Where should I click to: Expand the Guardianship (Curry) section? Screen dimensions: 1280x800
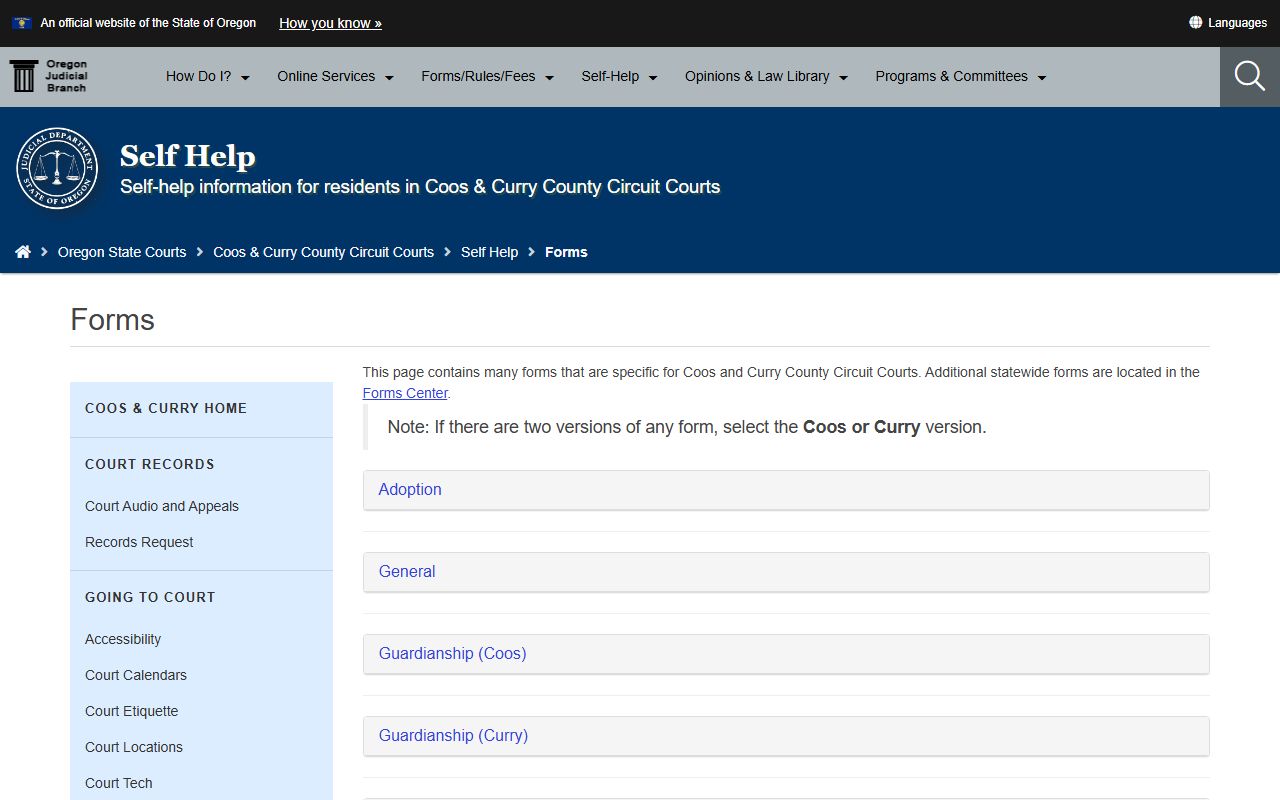click(x=786, y=736)
